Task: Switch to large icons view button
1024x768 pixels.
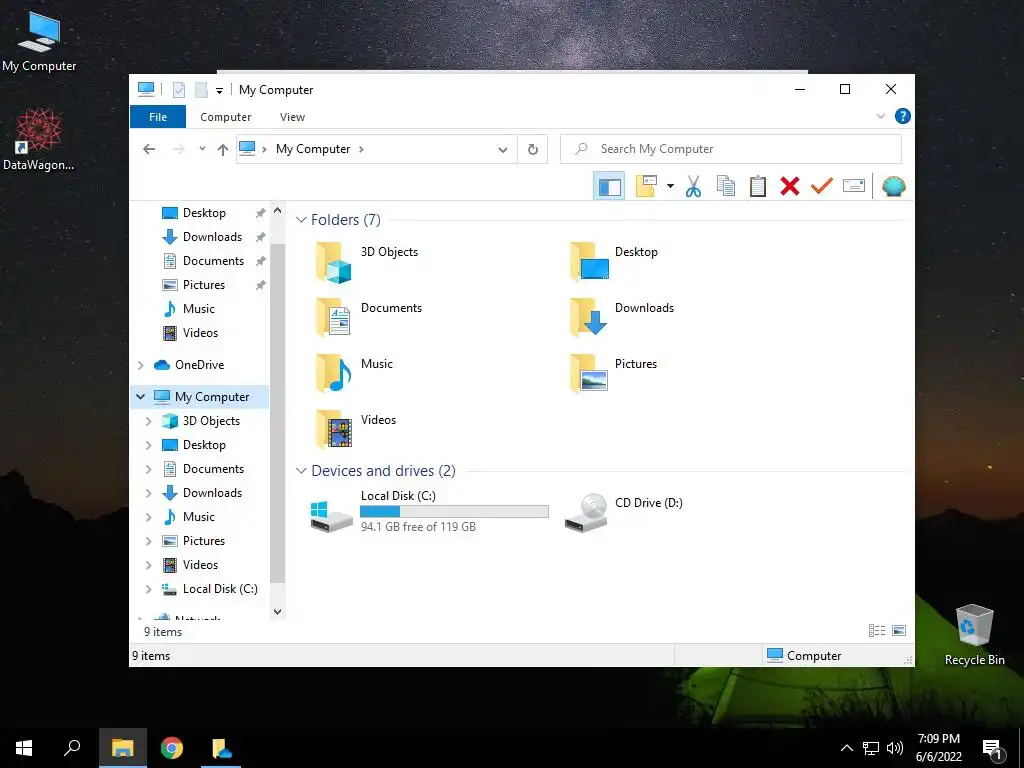Action: point(899,631)
